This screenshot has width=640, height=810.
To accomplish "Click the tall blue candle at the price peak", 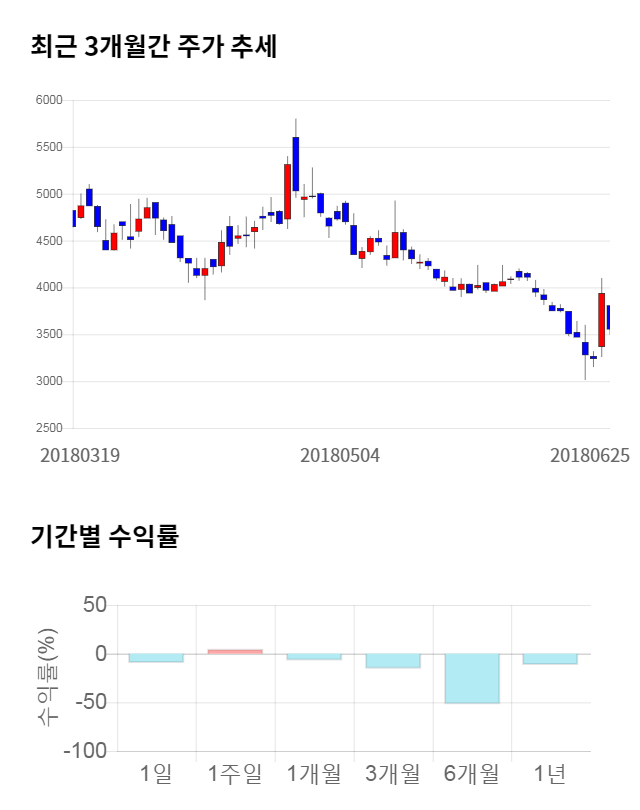I will click(296, 150).
